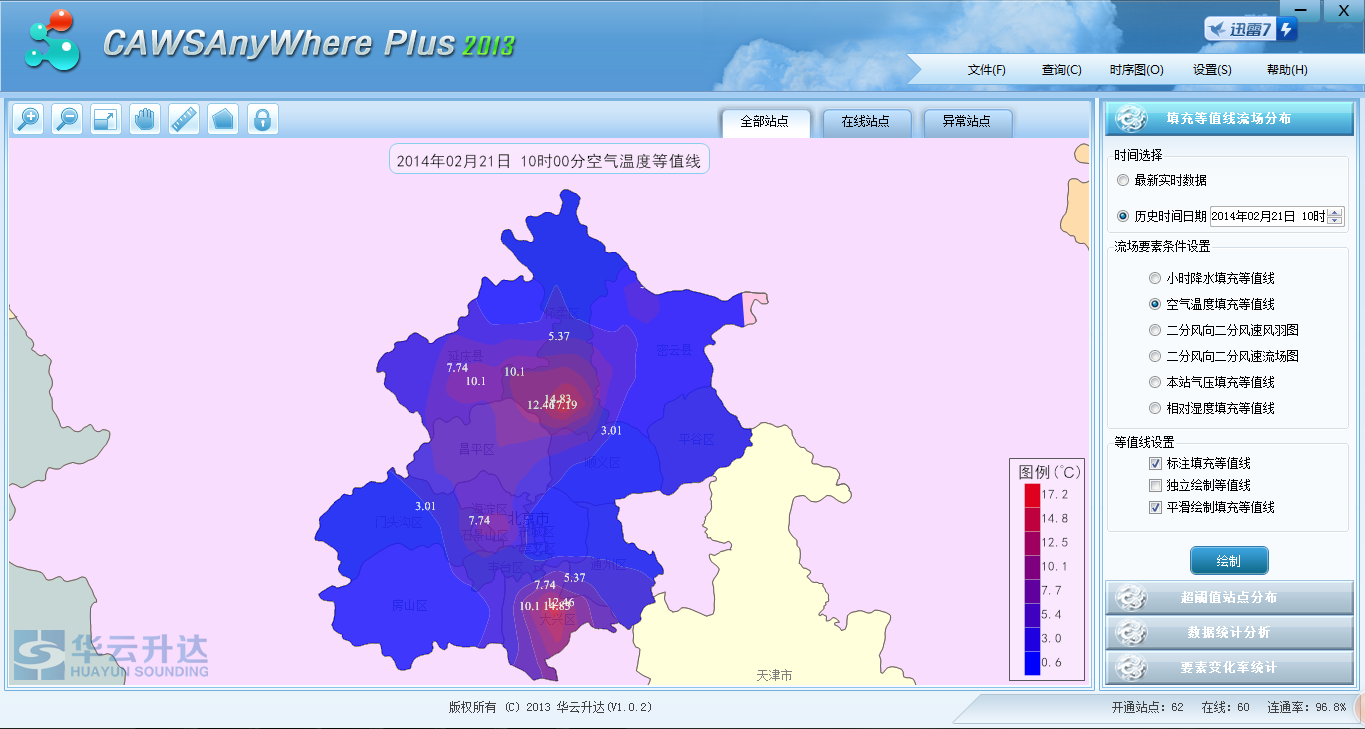Open the 帮助(H) menu

(1287, 70)
